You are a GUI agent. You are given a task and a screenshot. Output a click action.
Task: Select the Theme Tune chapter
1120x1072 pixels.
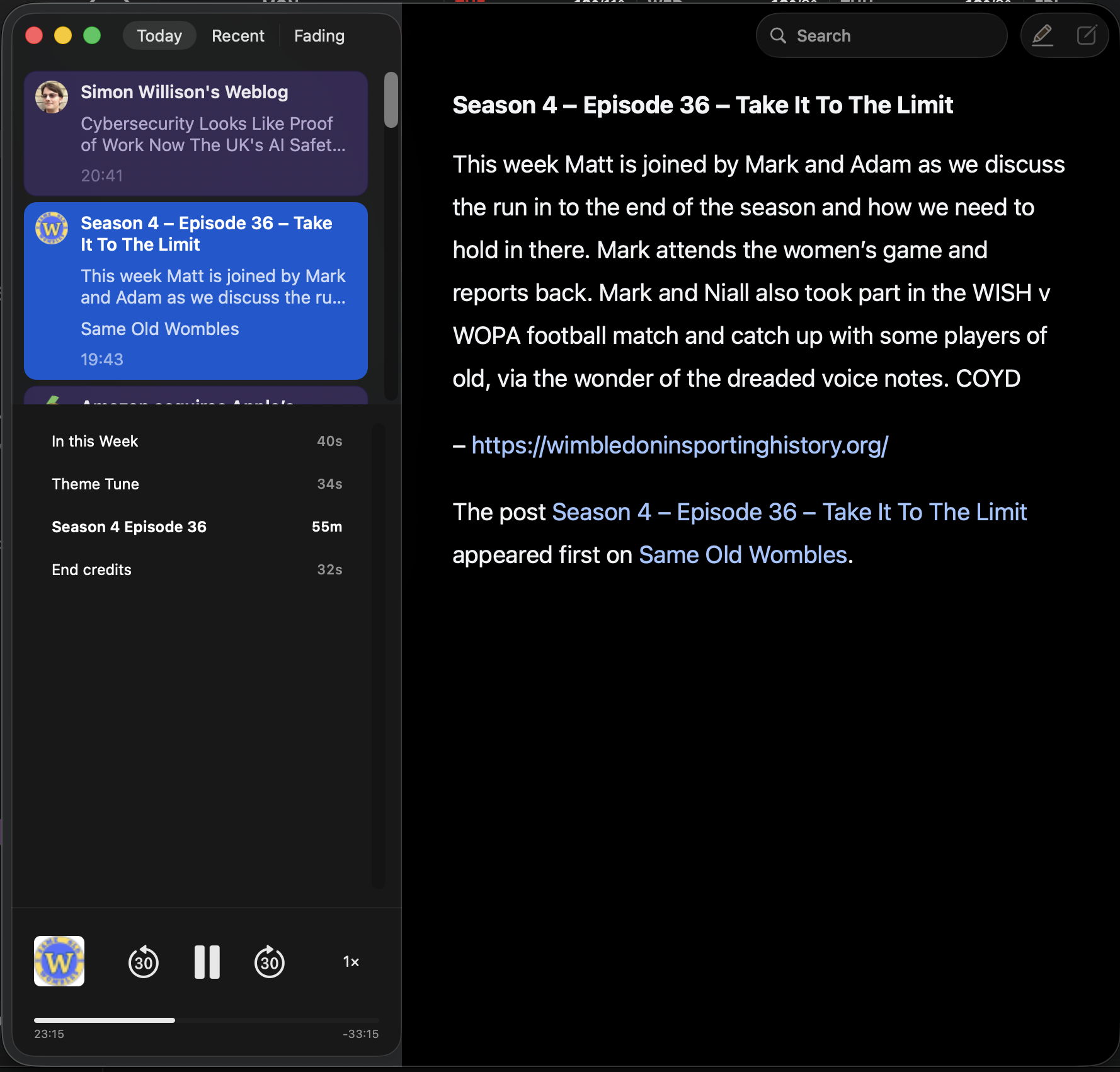coord(95,484)
